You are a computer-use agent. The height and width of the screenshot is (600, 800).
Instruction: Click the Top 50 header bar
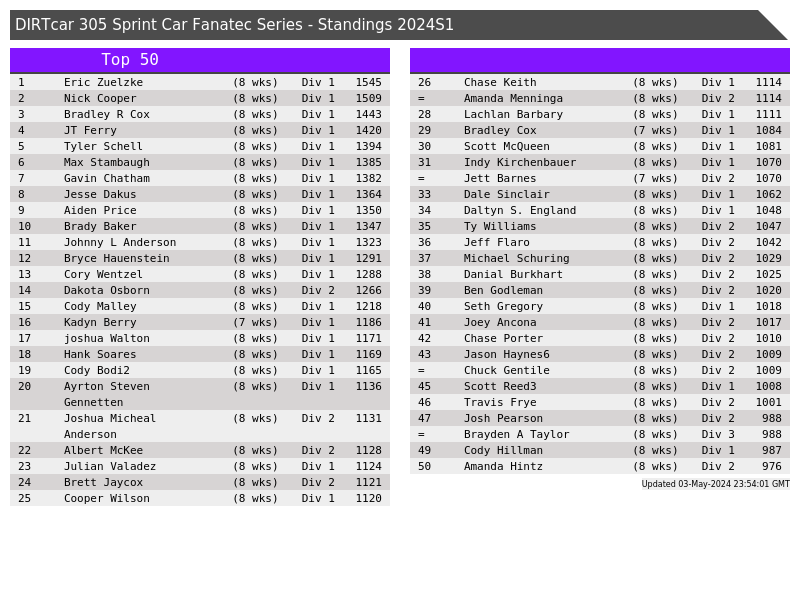[200, 60]
